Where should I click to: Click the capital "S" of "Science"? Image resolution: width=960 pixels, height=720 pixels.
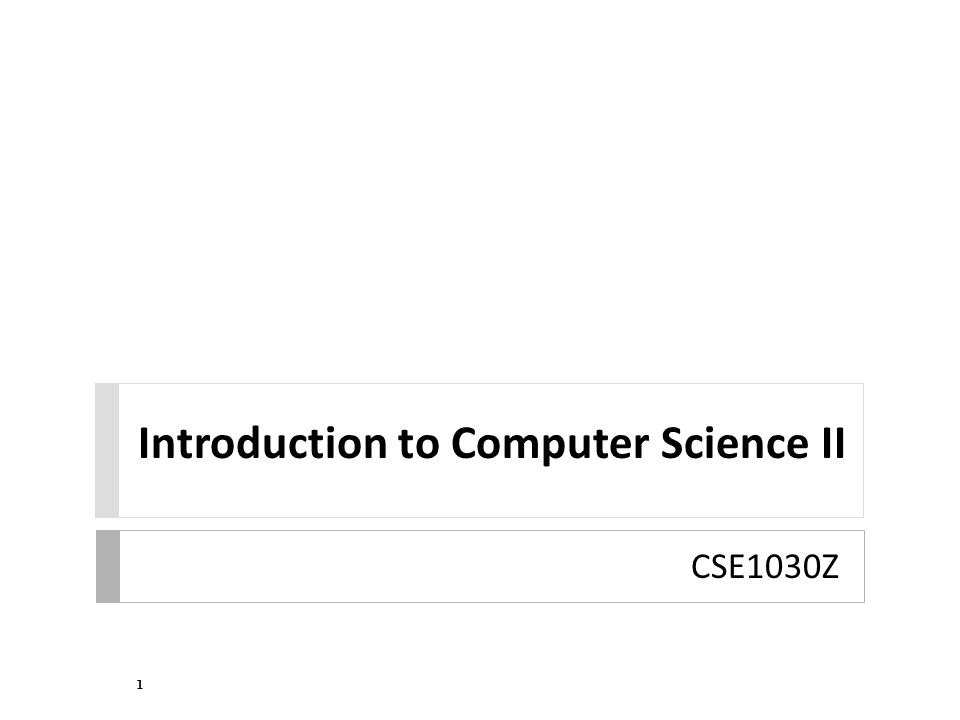coord(672,443)
